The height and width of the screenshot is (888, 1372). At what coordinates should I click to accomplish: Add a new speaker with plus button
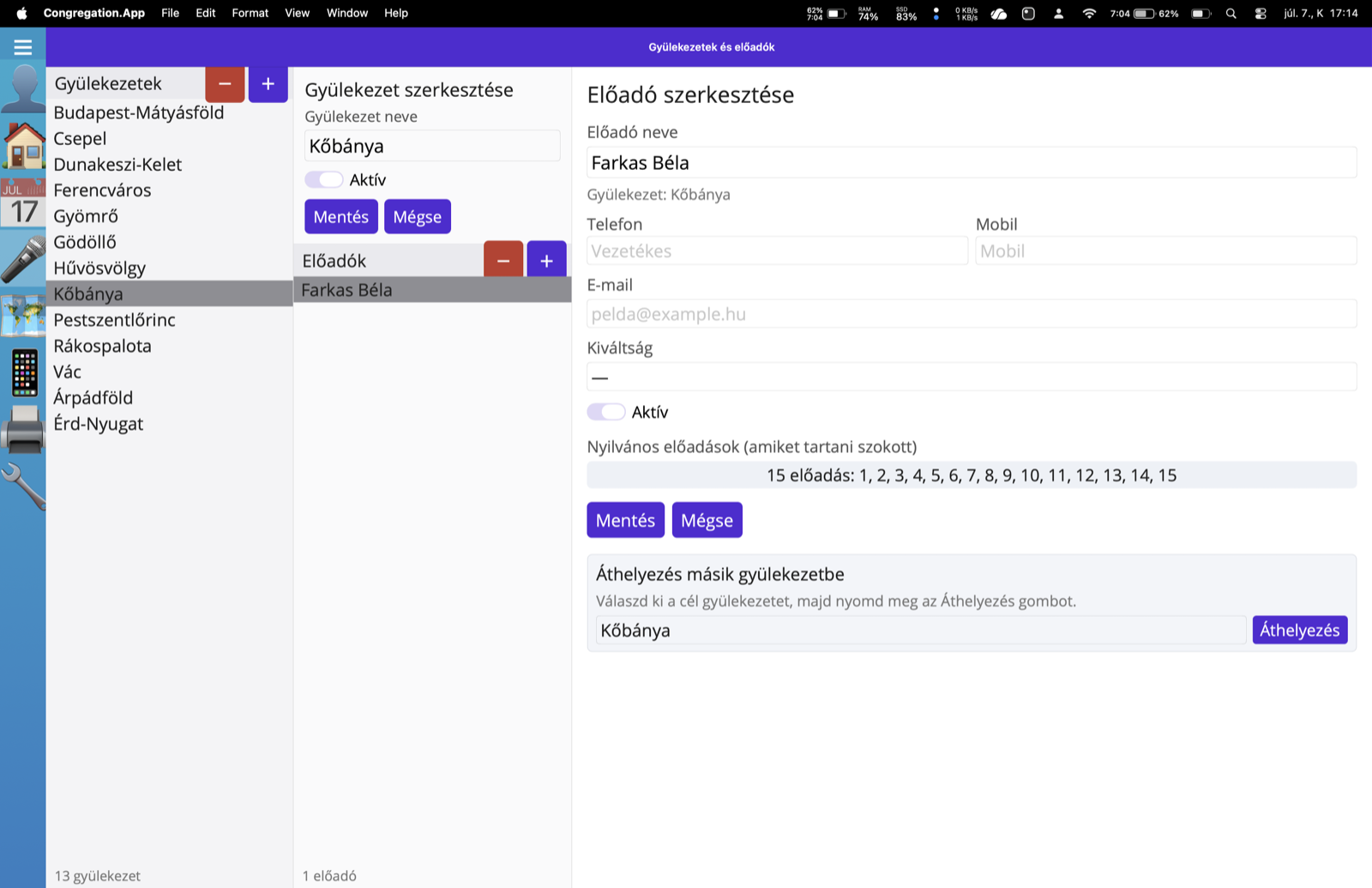point(546,260)
